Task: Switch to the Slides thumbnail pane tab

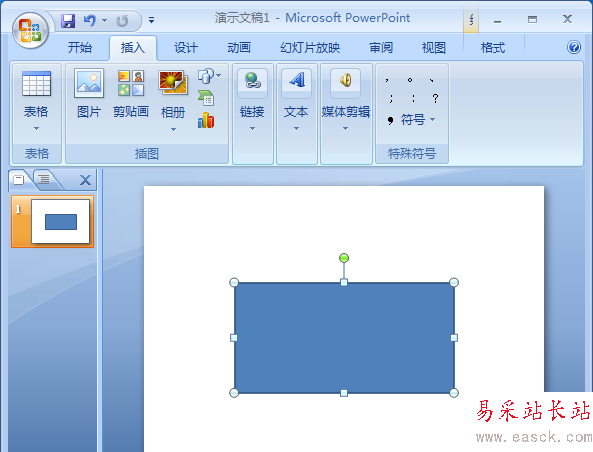Action: pos(19,179)
